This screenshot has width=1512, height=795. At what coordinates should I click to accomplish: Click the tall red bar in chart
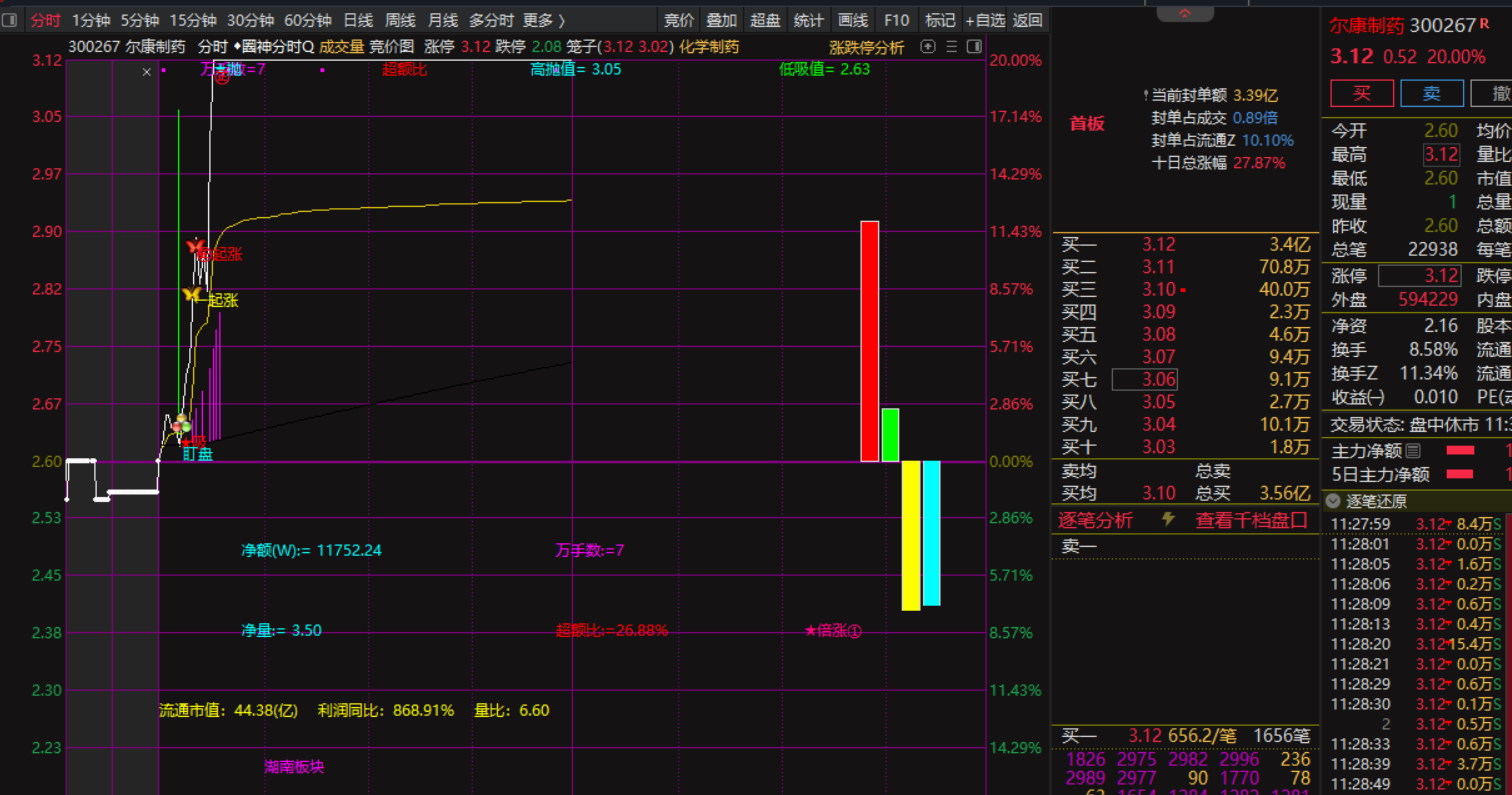869,341
